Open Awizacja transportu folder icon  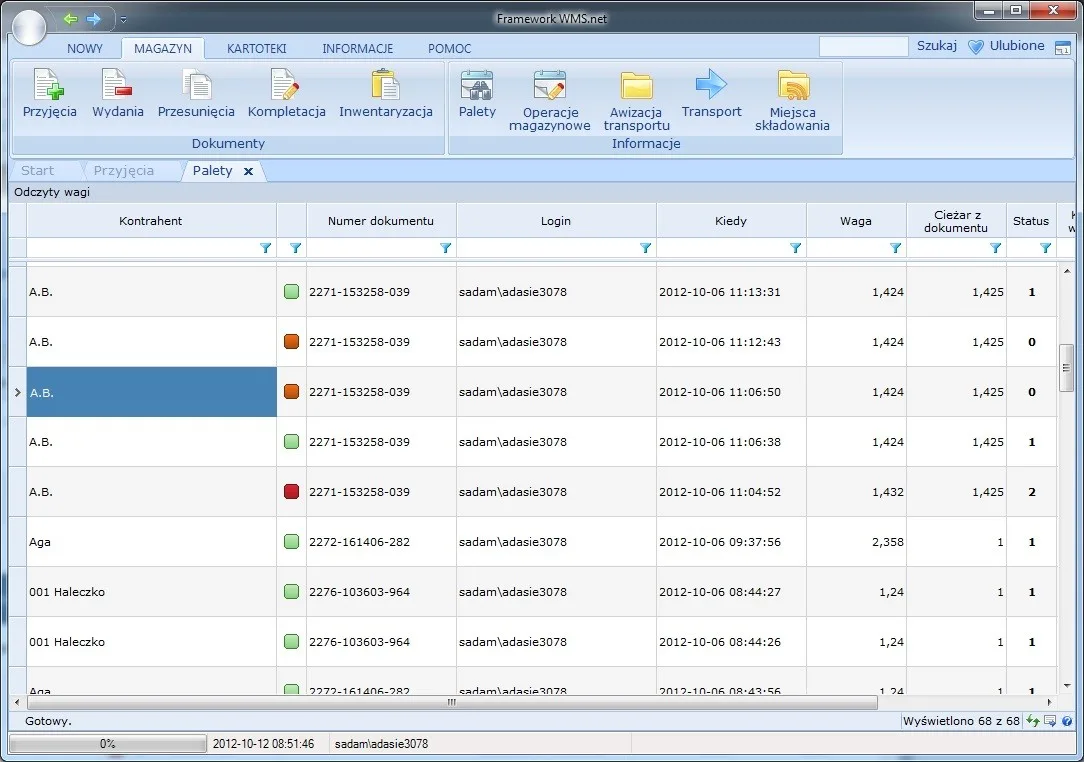(x=636, y=85)
